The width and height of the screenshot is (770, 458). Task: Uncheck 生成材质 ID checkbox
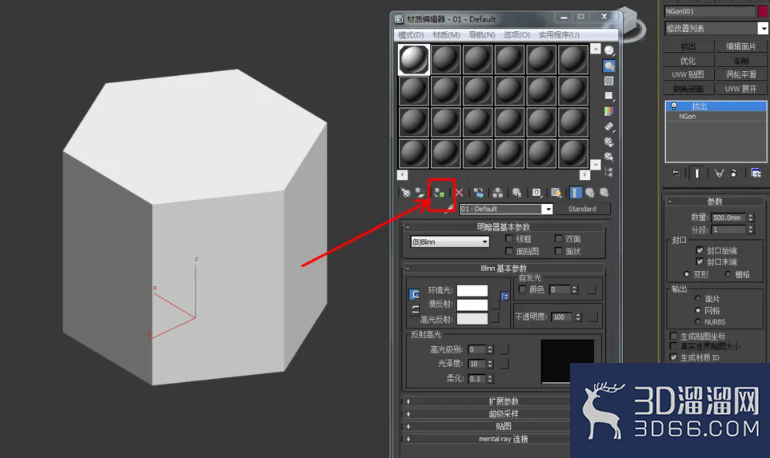coord(674,357)
